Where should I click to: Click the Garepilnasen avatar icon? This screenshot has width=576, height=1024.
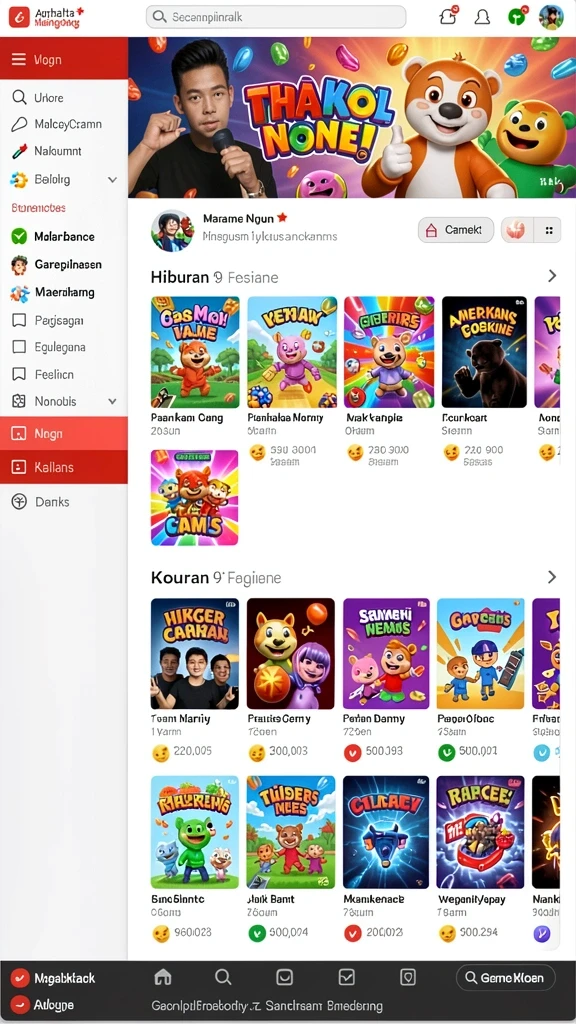(x=19, y=264)
